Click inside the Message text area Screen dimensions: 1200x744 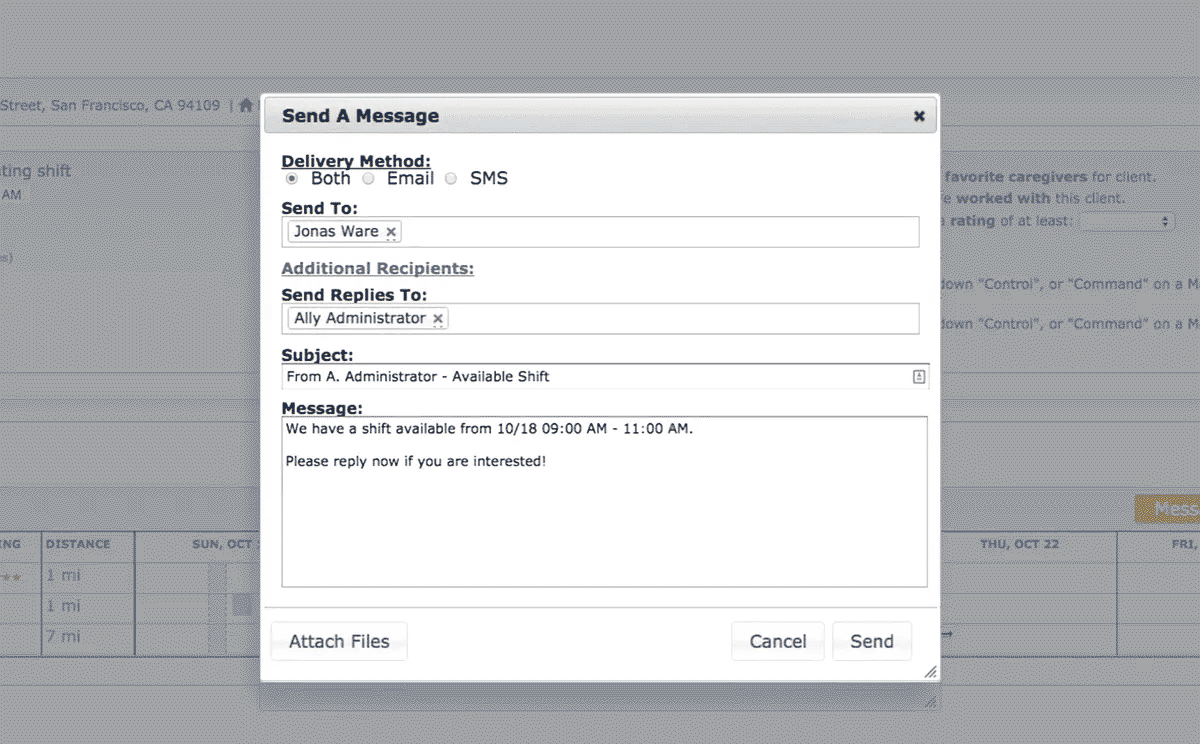point(604,502)
